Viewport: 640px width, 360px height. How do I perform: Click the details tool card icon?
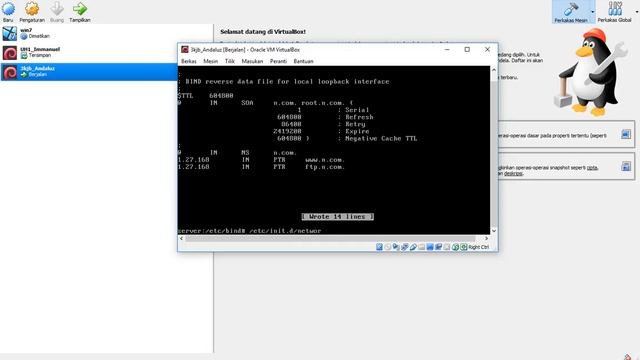[x=626, y=134]
